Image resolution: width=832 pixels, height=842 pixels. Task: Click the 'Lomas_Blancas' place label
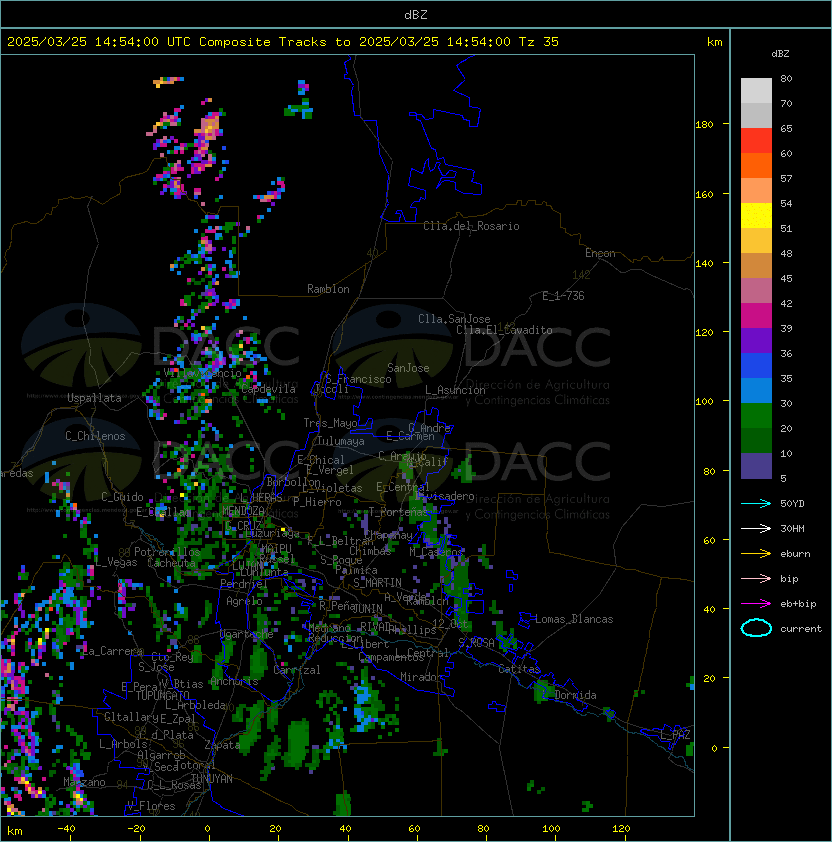click(x=574, y=619)
